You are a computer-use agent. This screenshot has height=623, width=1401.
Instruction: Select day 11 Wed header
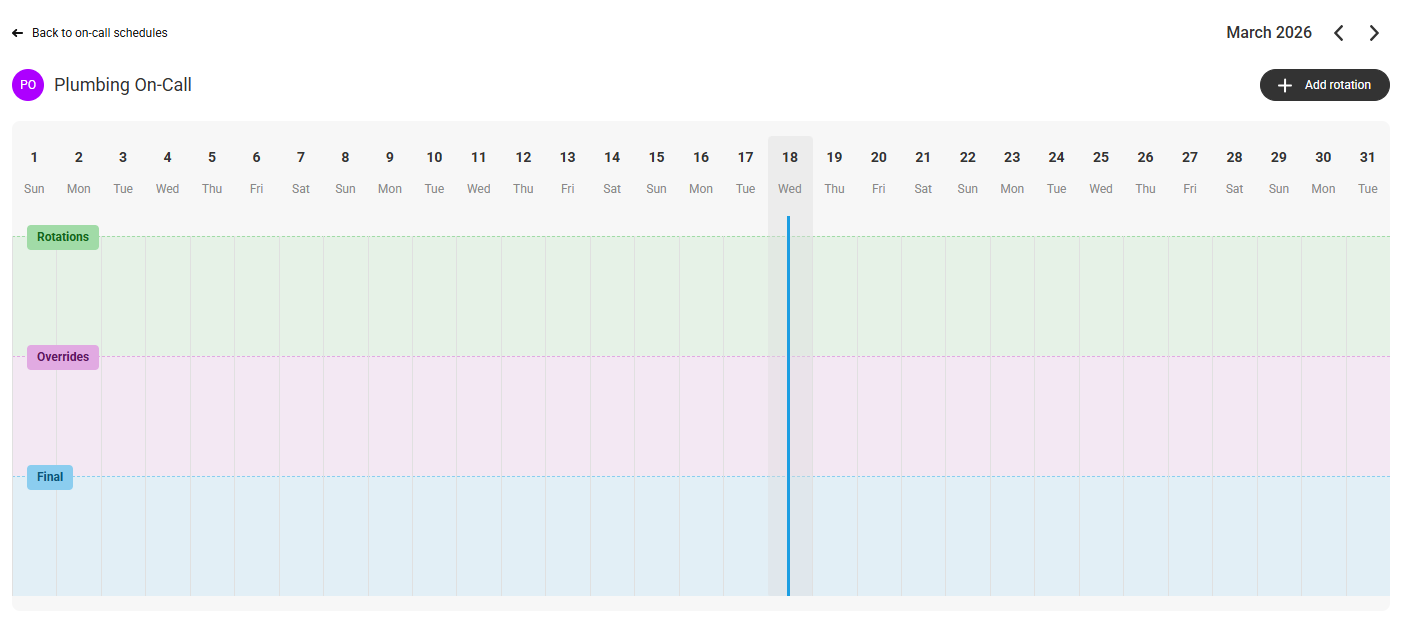pos(479,172)
